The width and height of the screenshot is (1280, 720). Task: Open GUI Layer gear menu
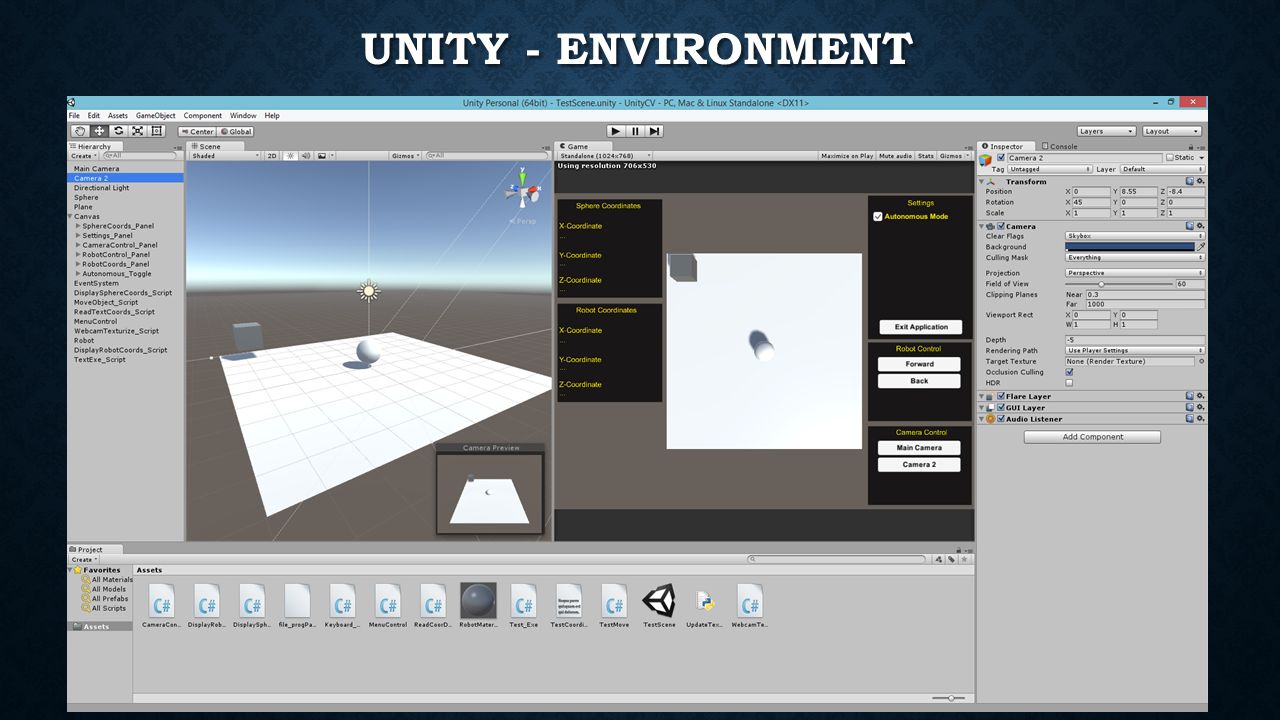pos(1201,408)
